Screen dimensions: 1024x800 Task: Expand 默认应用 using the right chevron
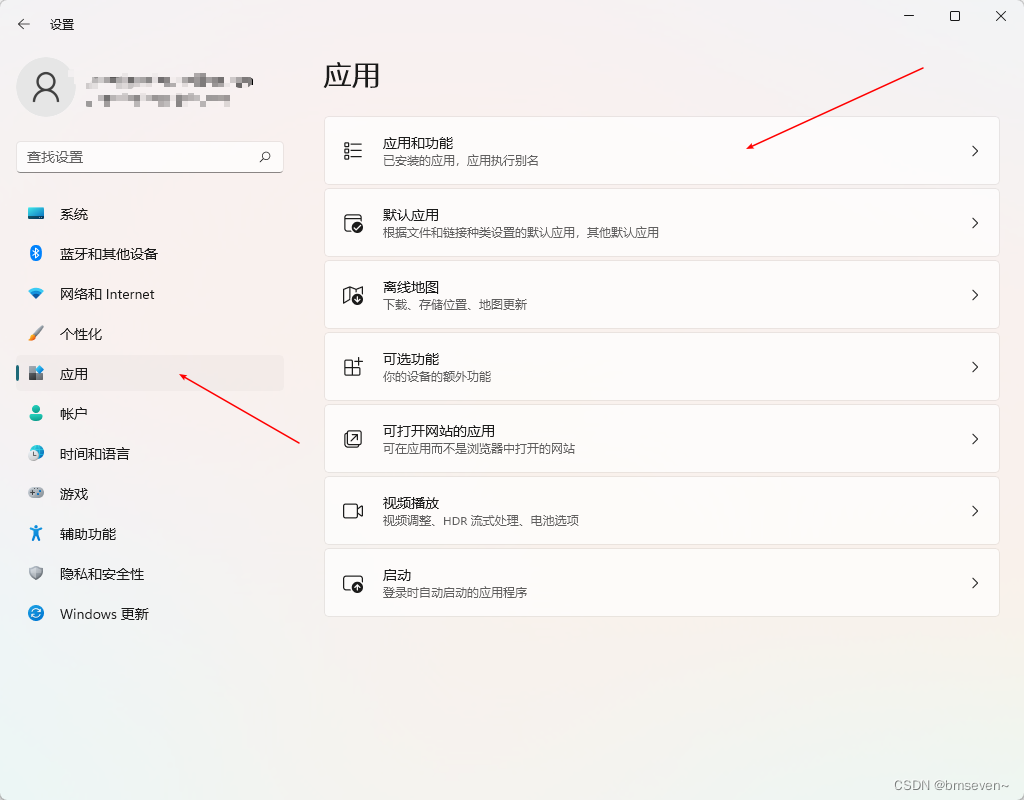click(x=975, y=222)
